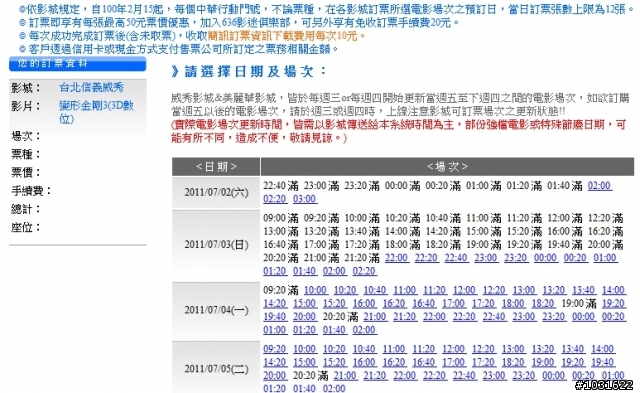
Task: Click the 02:00 showtime on 2011/07/04
Action: tap(364, 330)
